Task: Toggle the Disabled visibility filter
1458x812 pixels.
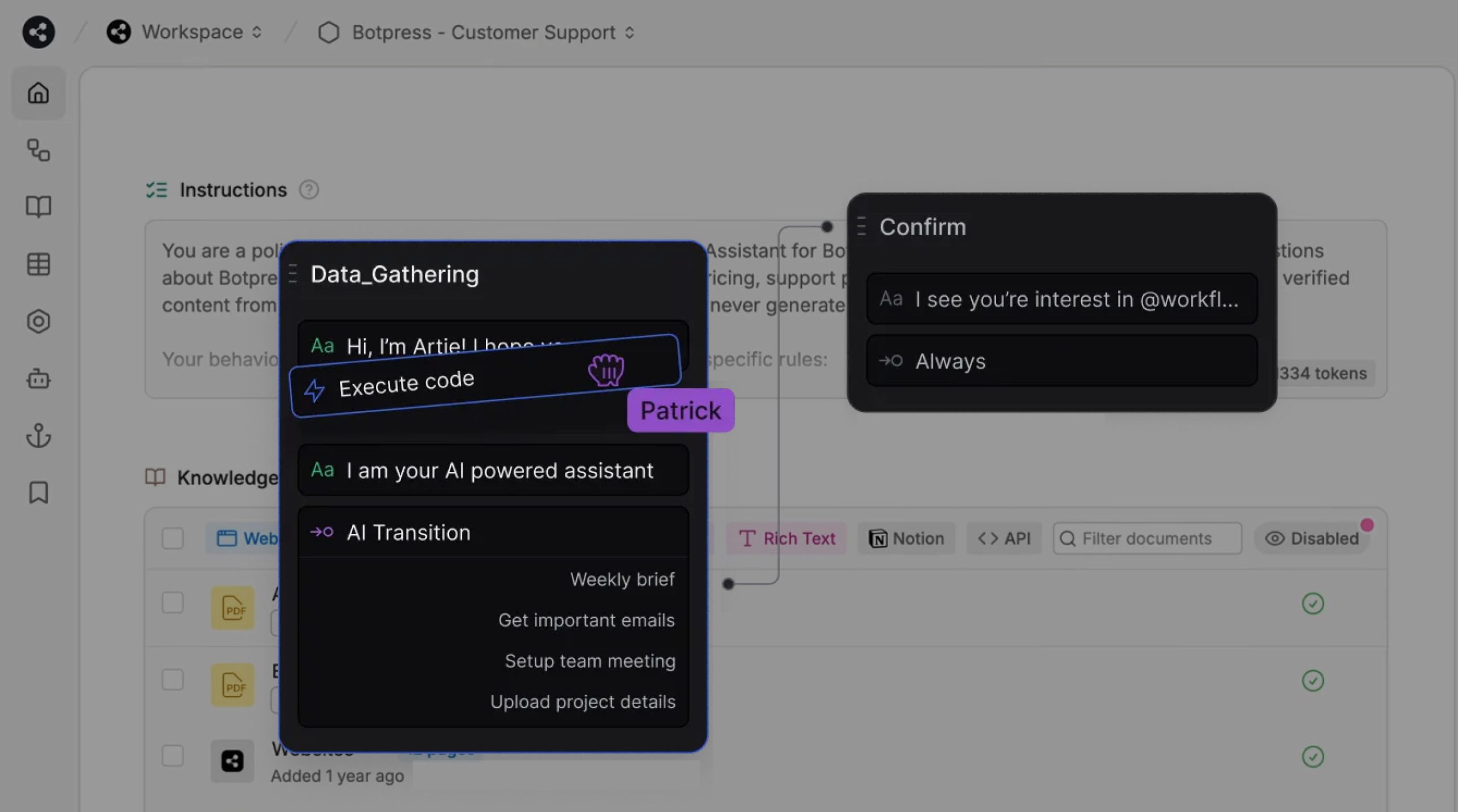Action: (x=1312, y=538)
